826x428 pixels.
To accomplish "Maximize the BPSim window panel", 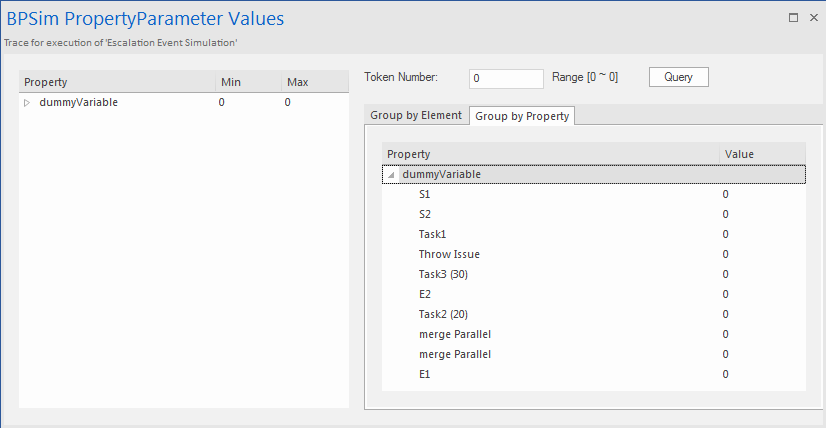I will (x=793, y=18).
